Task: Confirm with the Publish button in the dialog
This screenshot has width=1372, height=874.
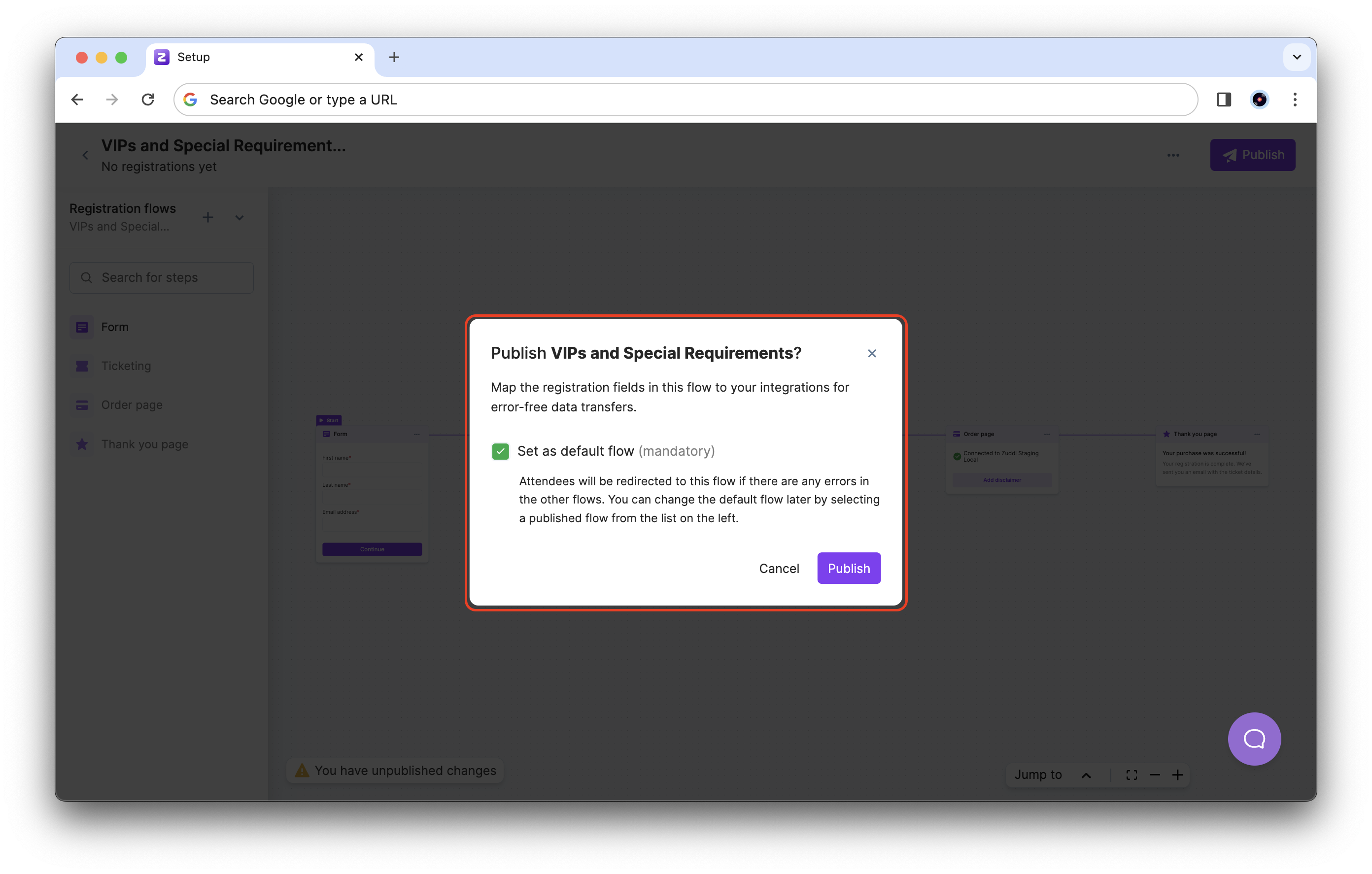Action: (849, 568)
